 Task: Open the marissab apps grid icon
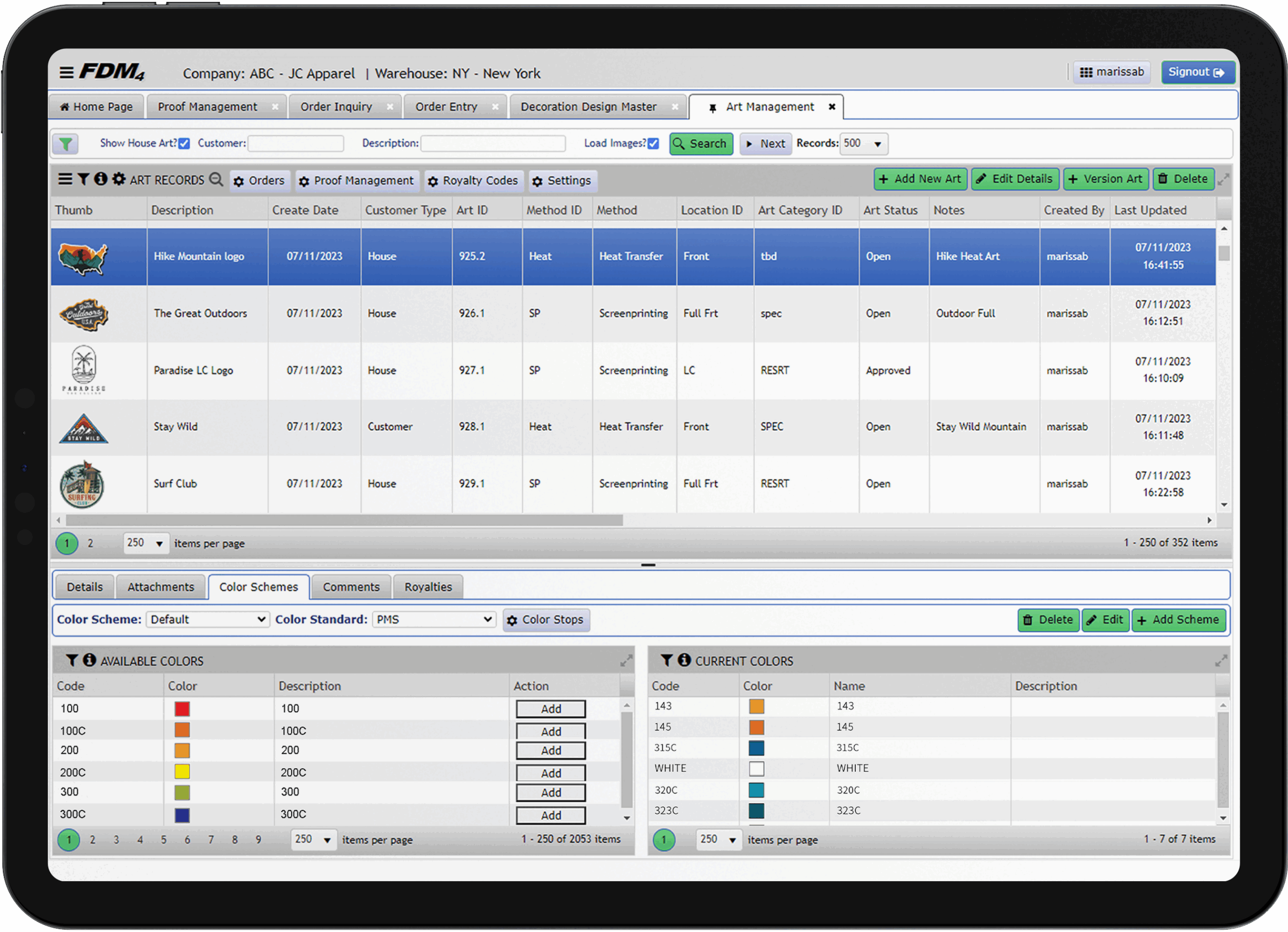point(1085,72)
